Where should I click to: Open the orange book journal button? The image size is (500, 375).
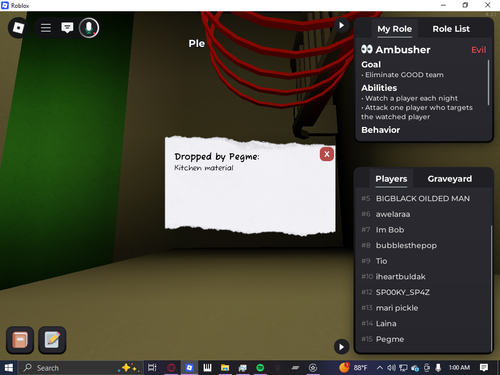click(20, 340)
